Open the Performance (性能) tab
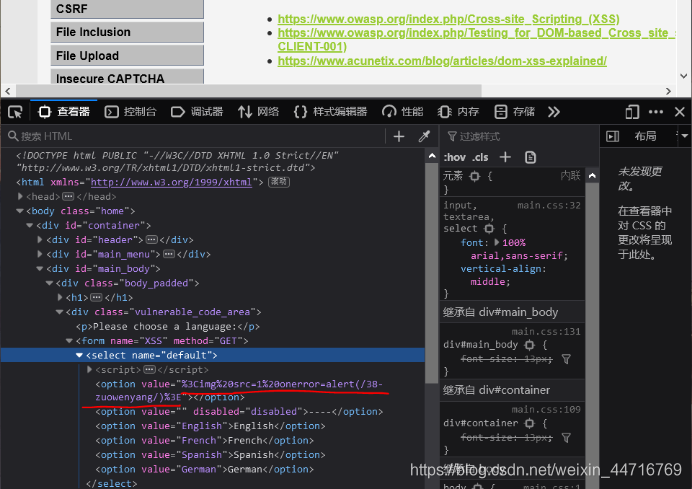This screenshot has height=489, width=692. 403,112
